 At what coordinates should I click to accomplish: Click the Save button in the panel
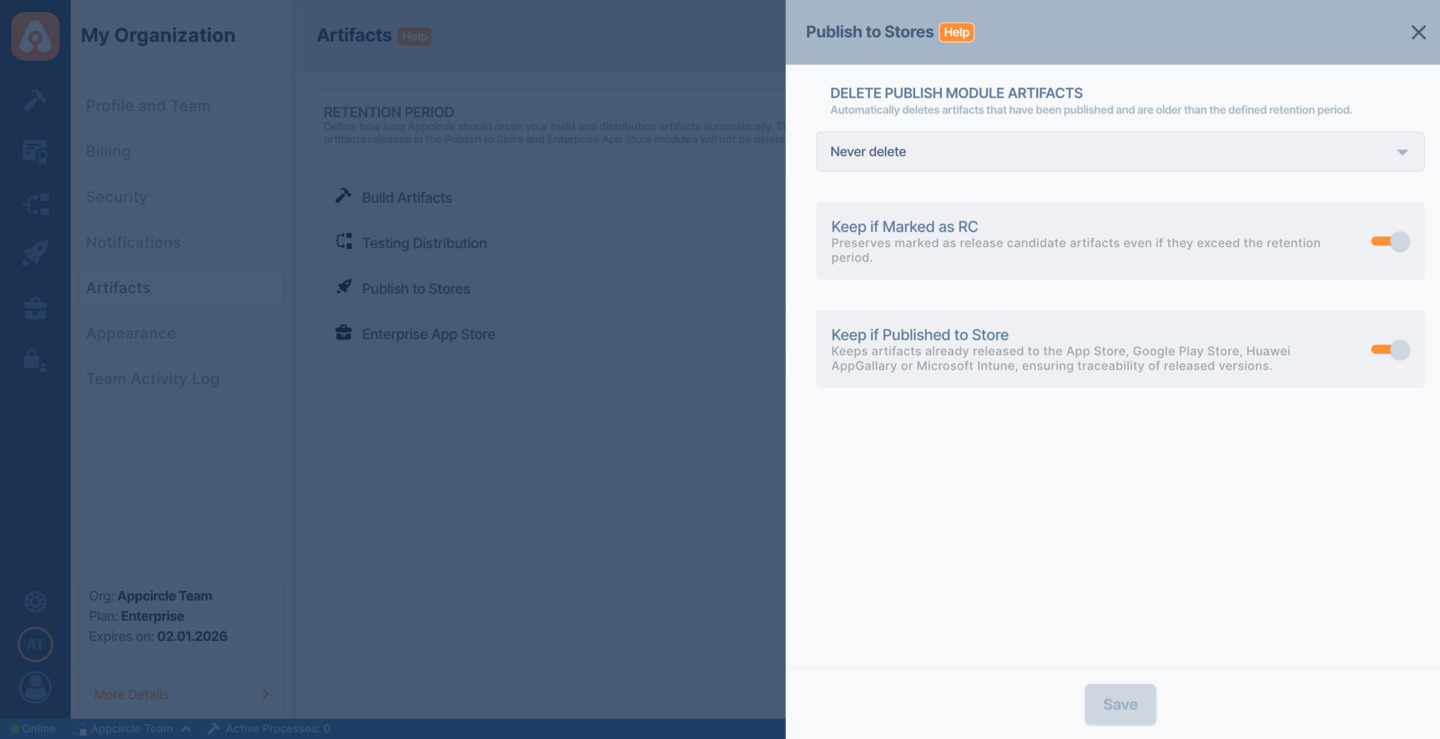coord(1120,704)
